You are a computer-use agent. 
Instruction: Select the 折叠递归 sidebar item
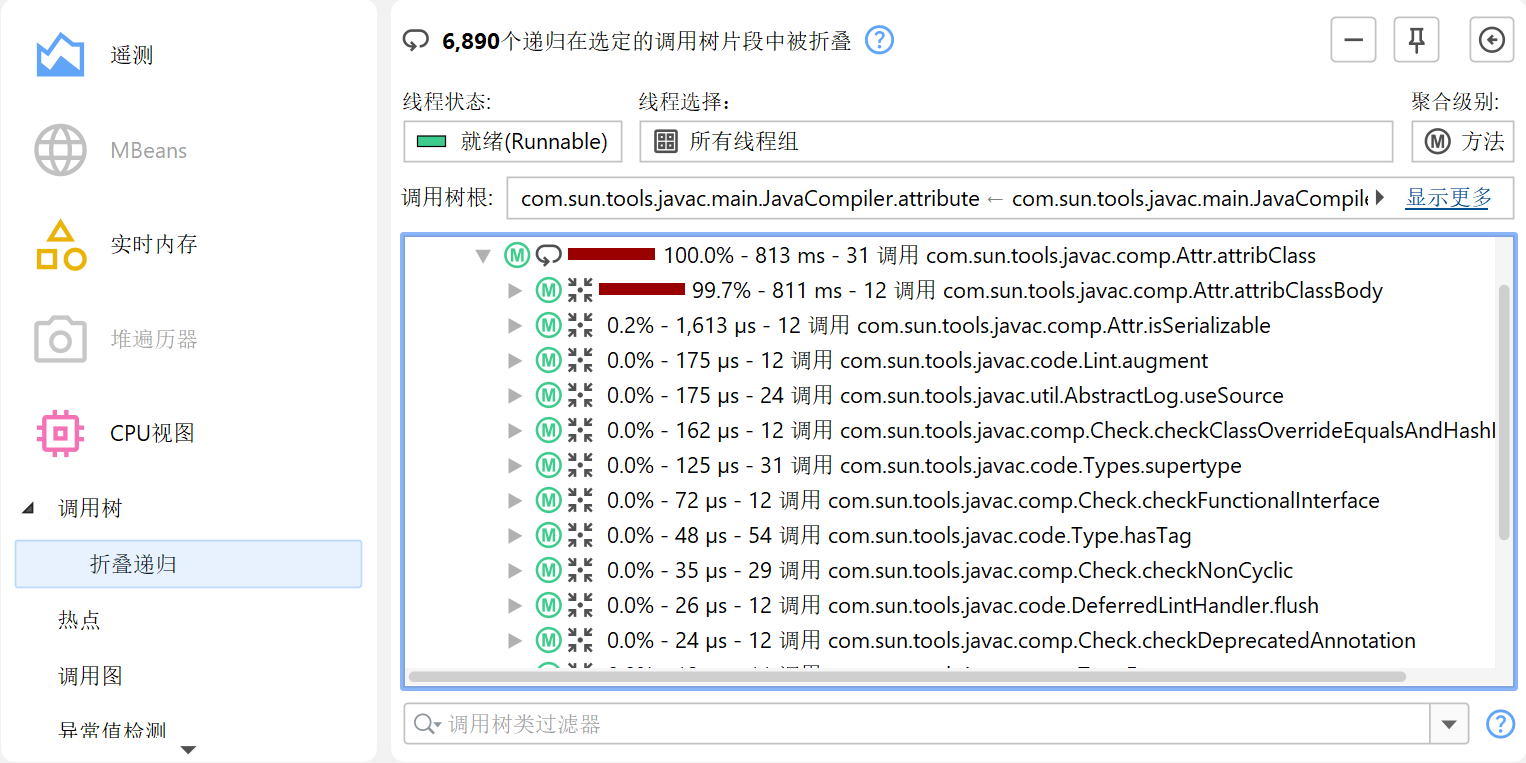[x=188, y=564]
